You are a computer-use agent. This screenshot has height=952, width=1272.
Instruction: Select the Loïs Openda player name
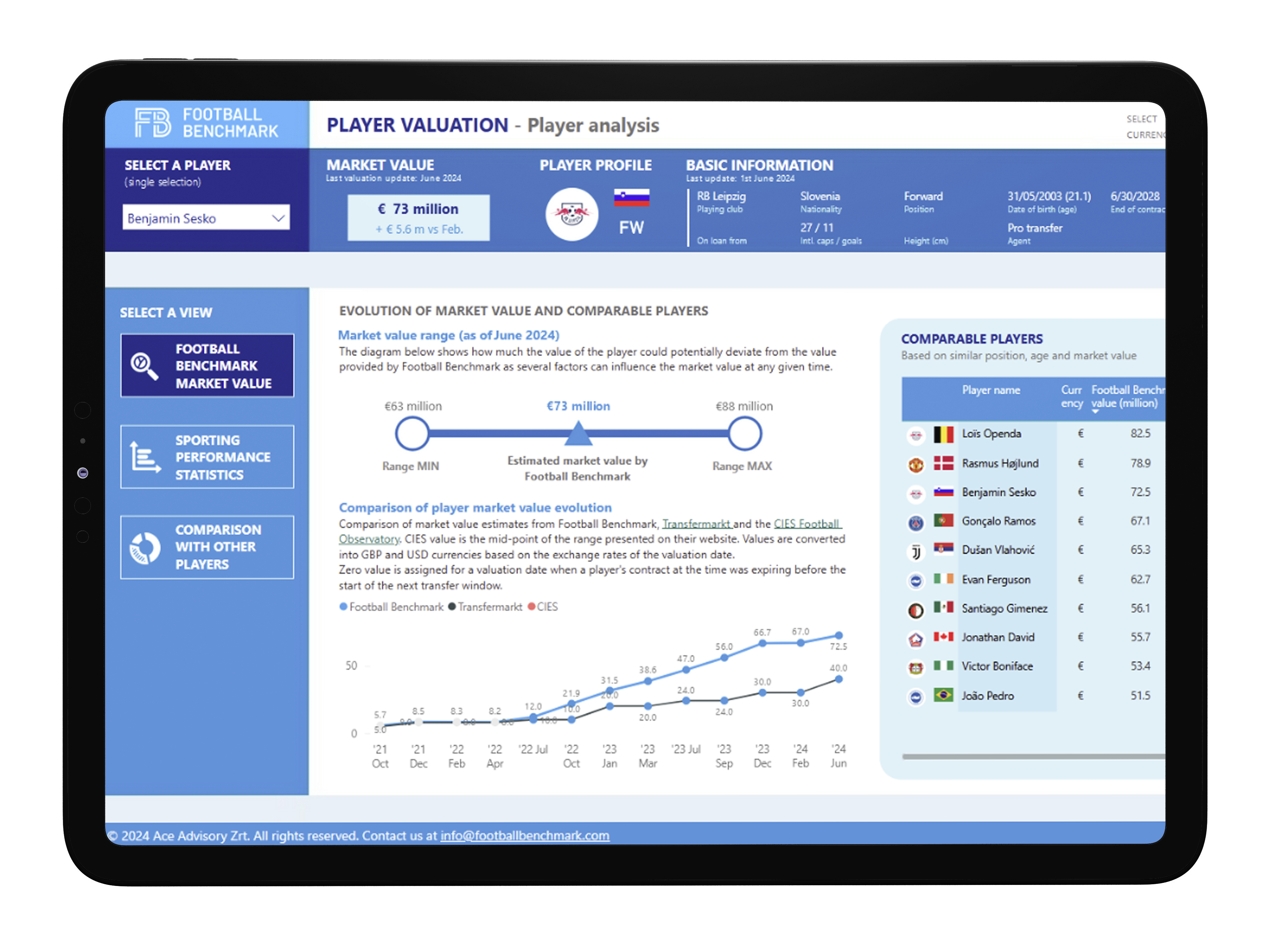pyautogui.click(x=991, y=434)
